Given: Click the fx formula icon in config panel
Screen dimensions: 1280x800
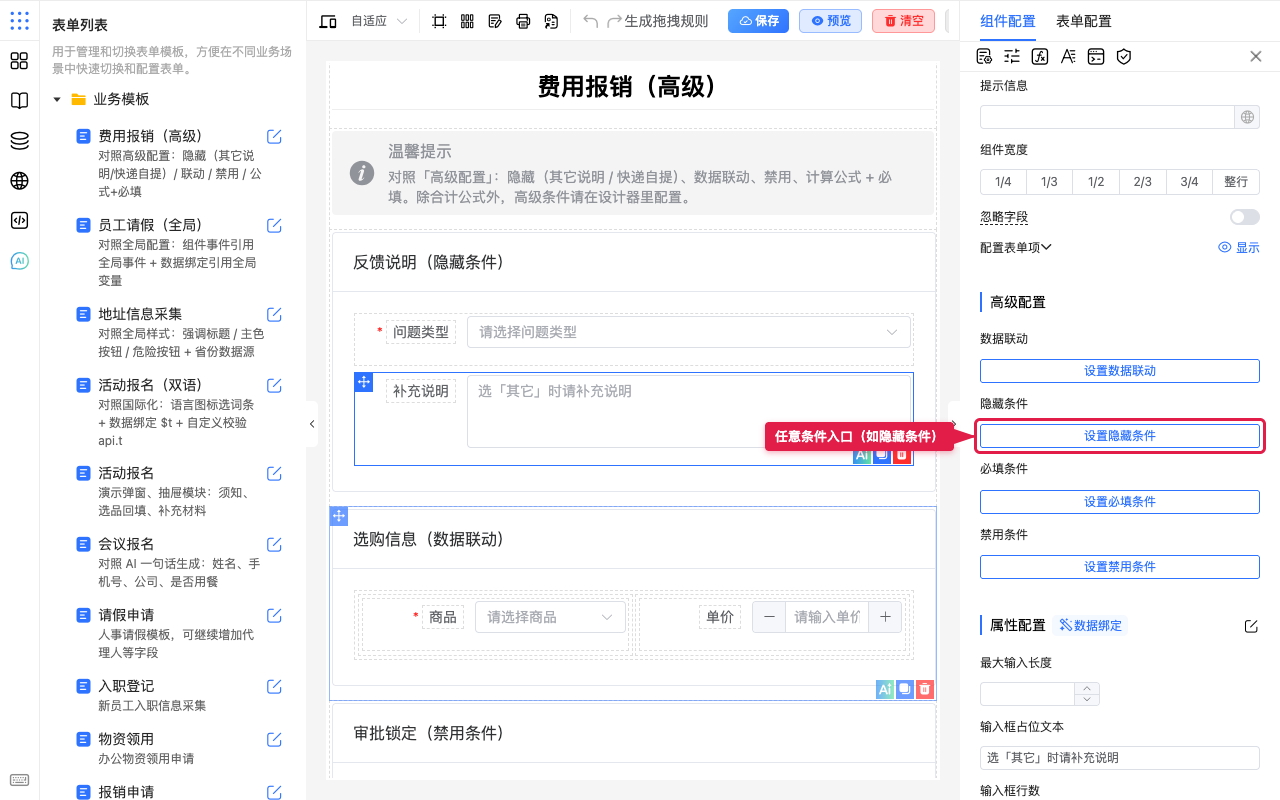Looking at the screenshot, I should click(x=1040, y=56).
